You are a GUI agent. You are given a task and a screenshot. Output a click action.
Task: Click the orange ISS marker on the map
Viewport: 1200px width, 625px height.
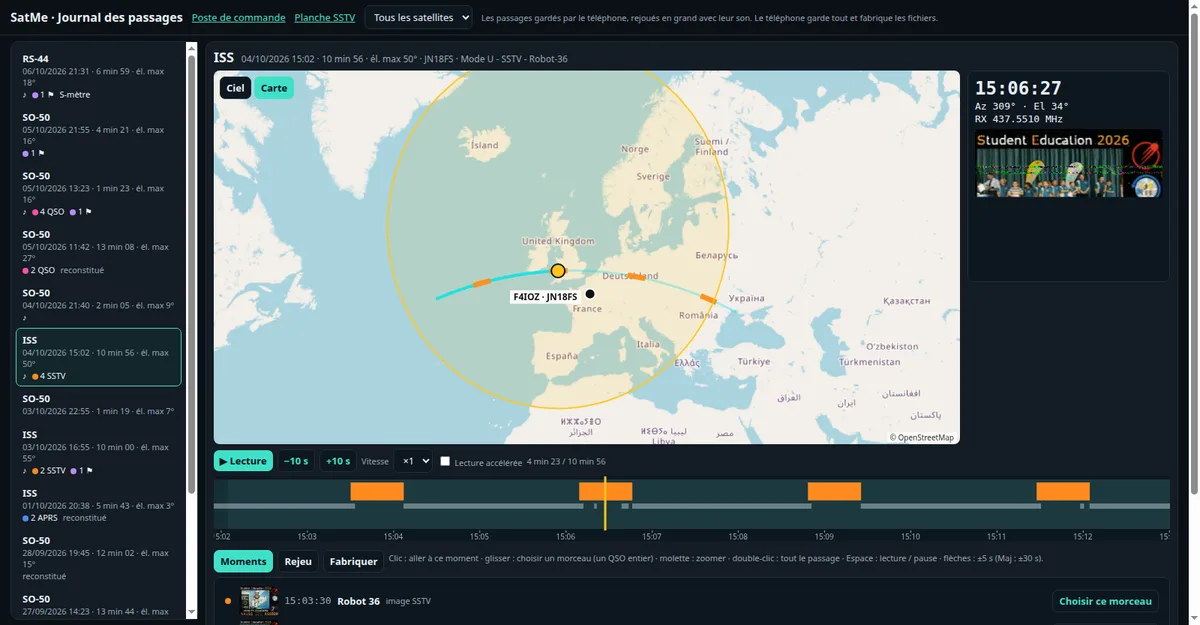tap(558, 271)
